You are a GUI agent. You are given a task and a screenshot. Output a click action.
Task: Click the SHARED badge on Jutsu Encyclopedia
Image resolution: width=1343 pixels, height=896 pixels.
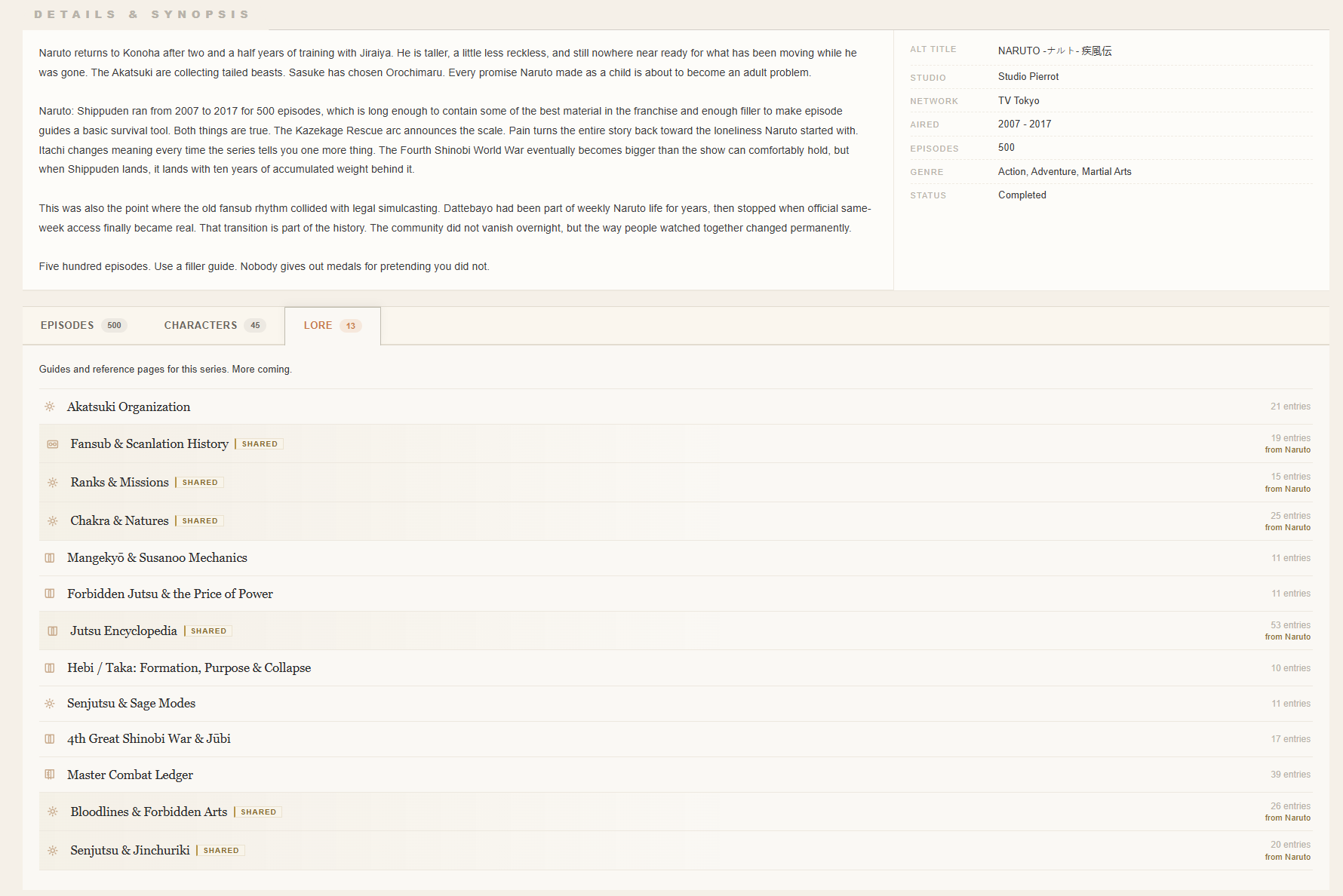pyautogui.click(x=208, y=631)
